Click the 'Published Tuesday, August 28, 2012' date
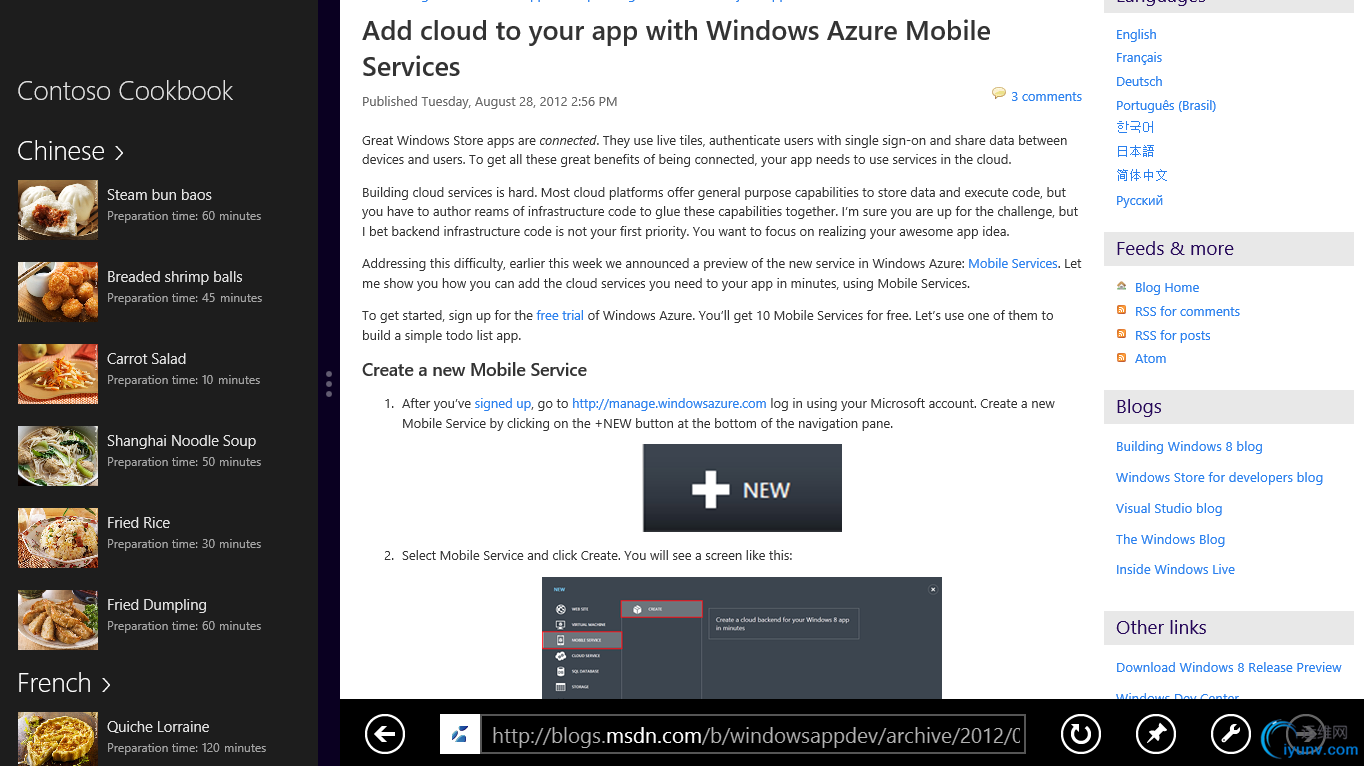Viewport: 1364px width, 766px height. point(490,102)
